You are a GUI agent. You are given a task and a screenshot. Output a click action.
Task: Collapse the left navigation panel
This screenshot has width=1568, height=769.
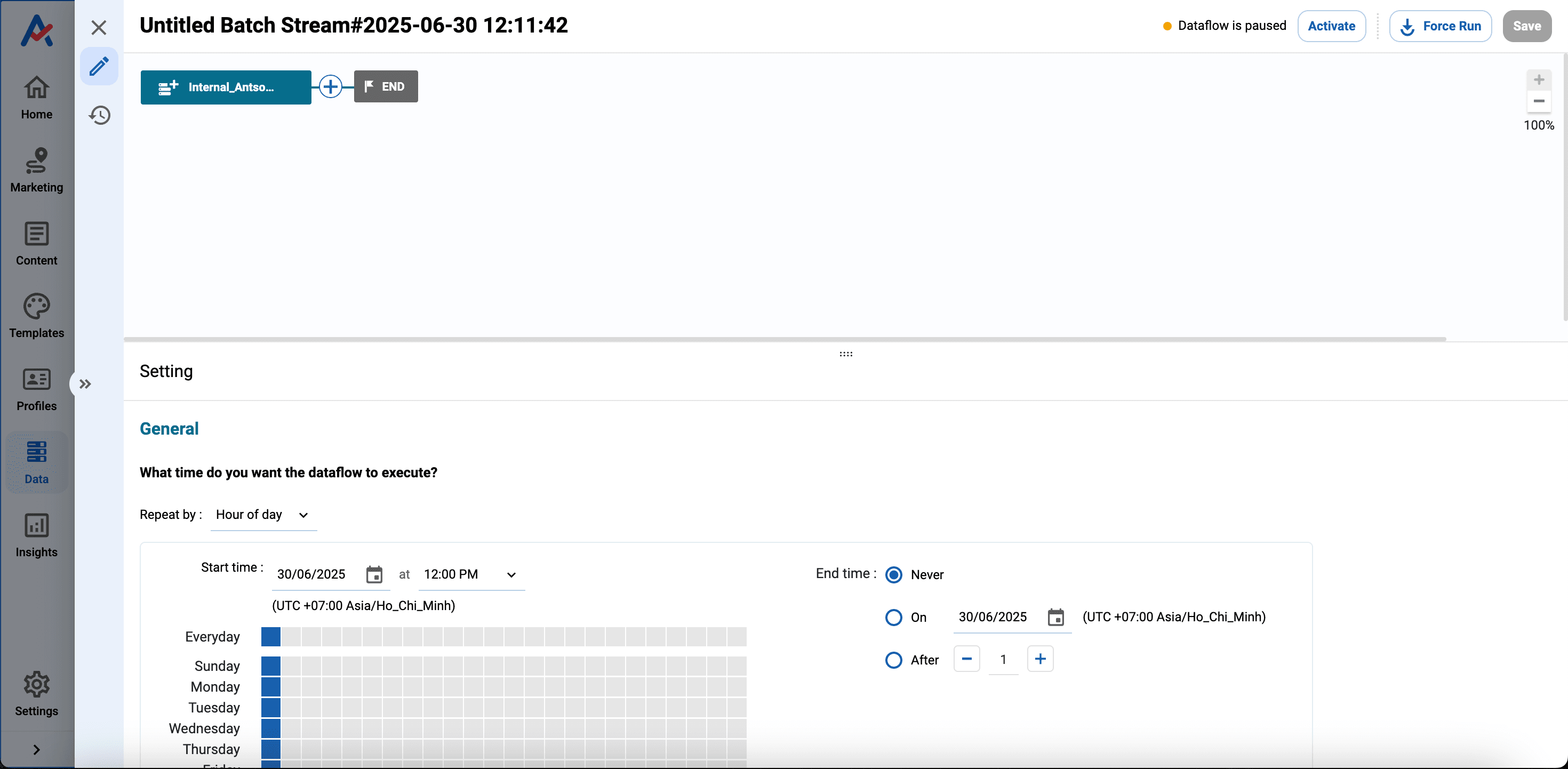point(85,383)
